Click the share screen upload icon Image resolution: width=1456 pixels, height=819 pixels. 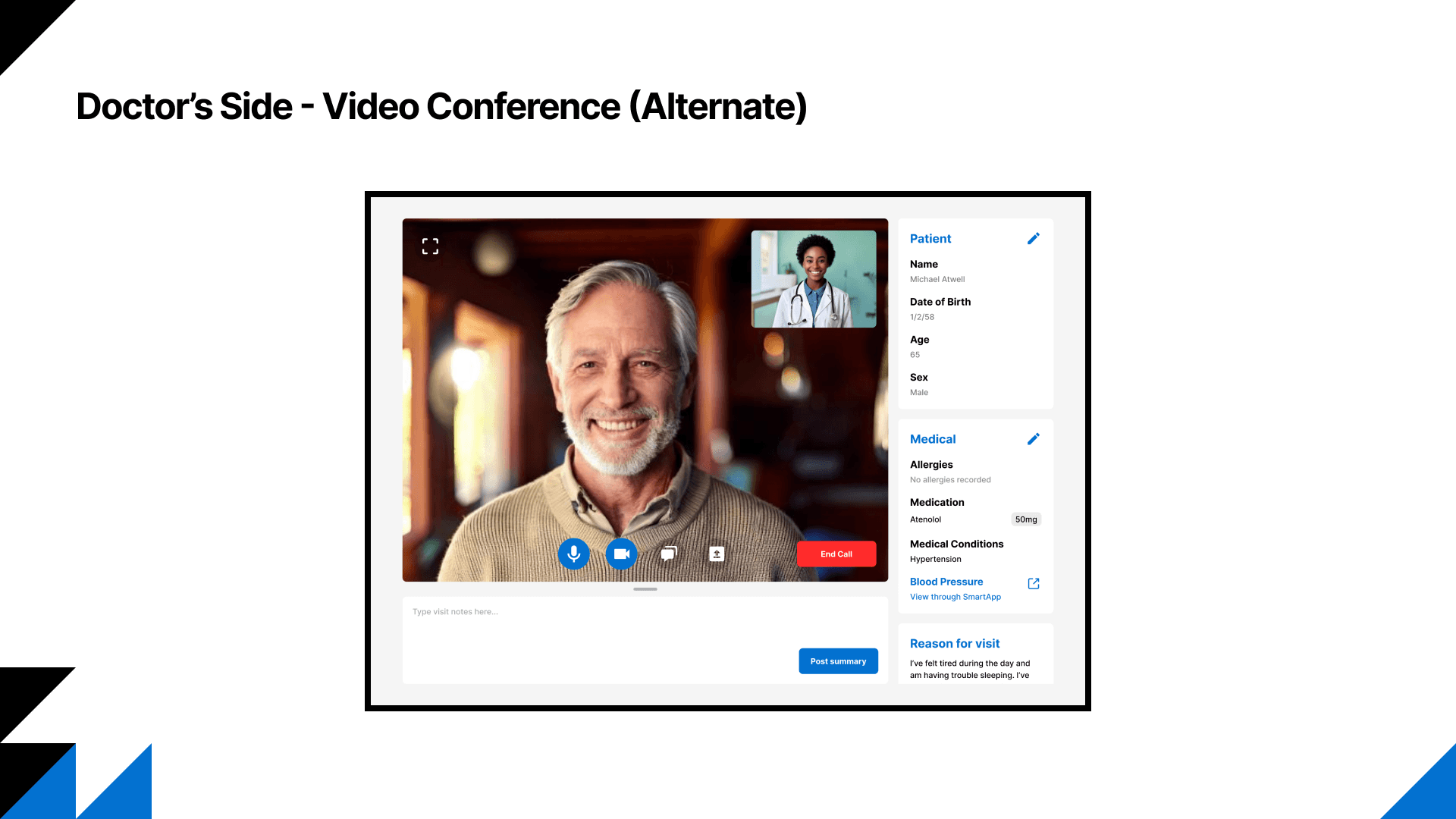[x=717, y=554]
